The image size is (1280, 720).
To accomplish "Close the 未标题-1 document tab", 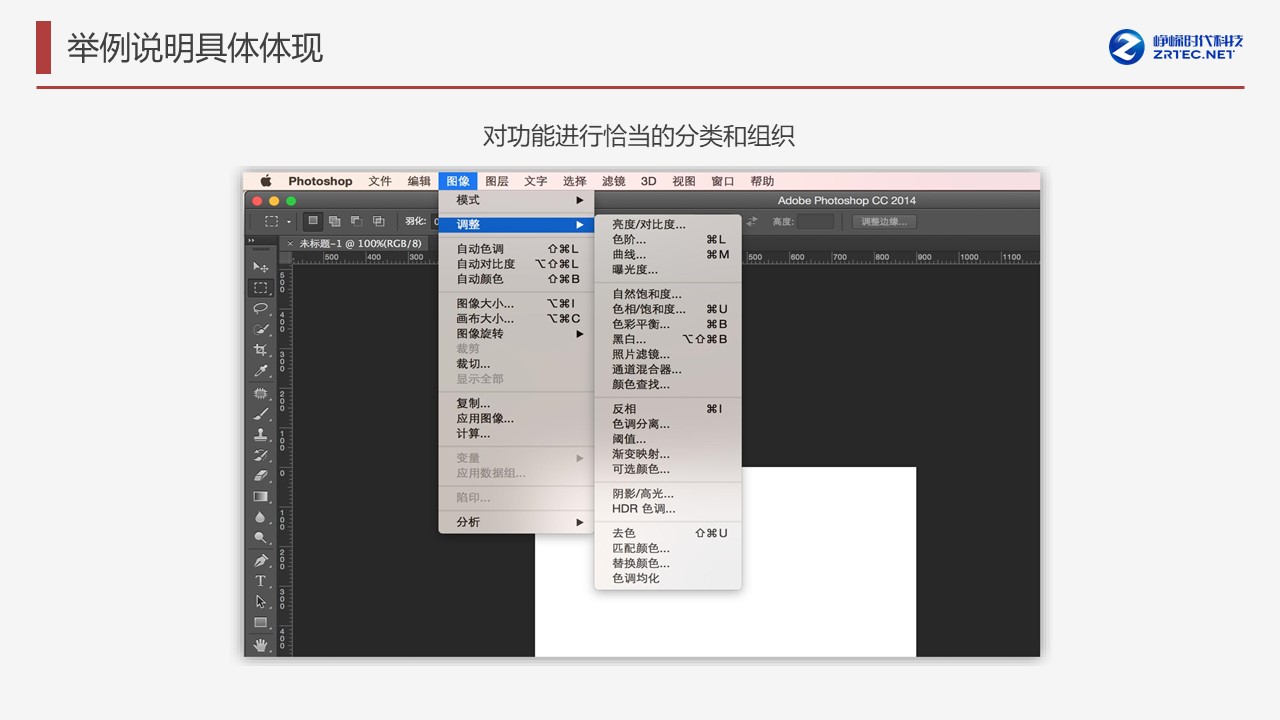I will tap(290, 243).
